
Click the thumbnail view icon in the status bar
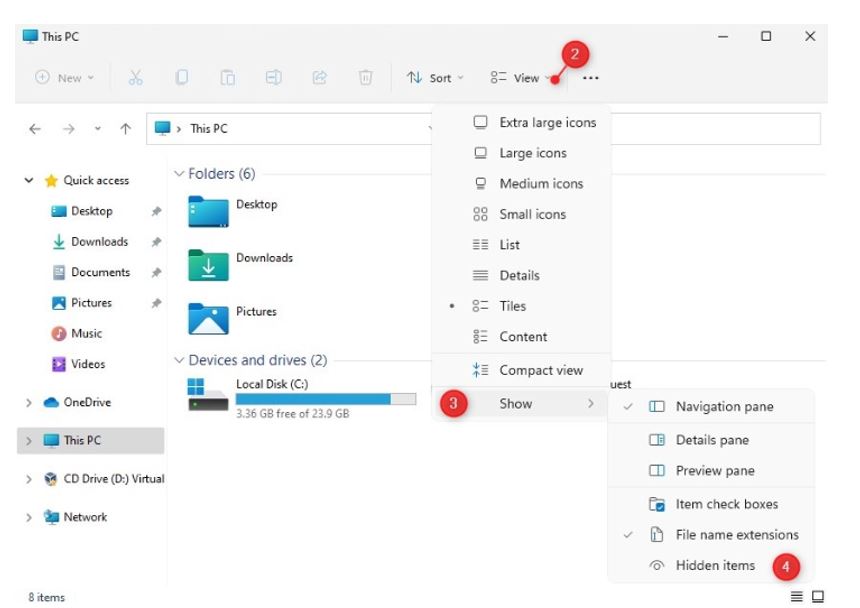coord(818,595)
